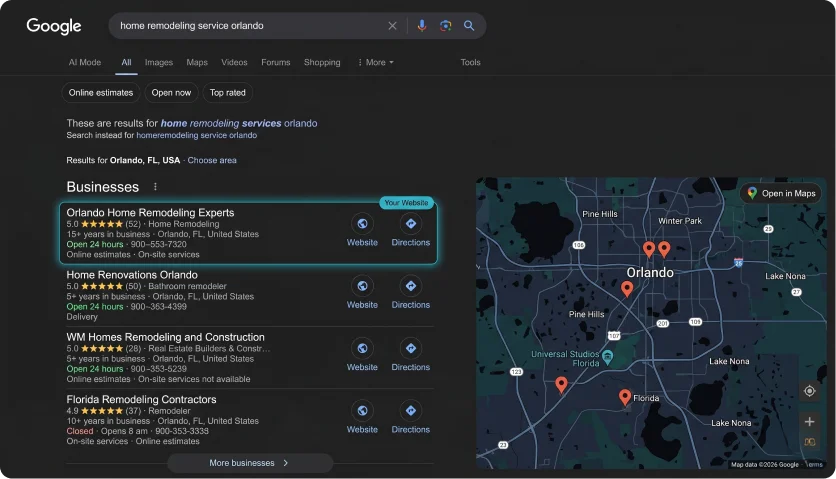Image resolution: width=836 pixels, height=479 pixels.
Task: Open Website icon for Florida Remodeling Contractors
Action: (362, 411)
